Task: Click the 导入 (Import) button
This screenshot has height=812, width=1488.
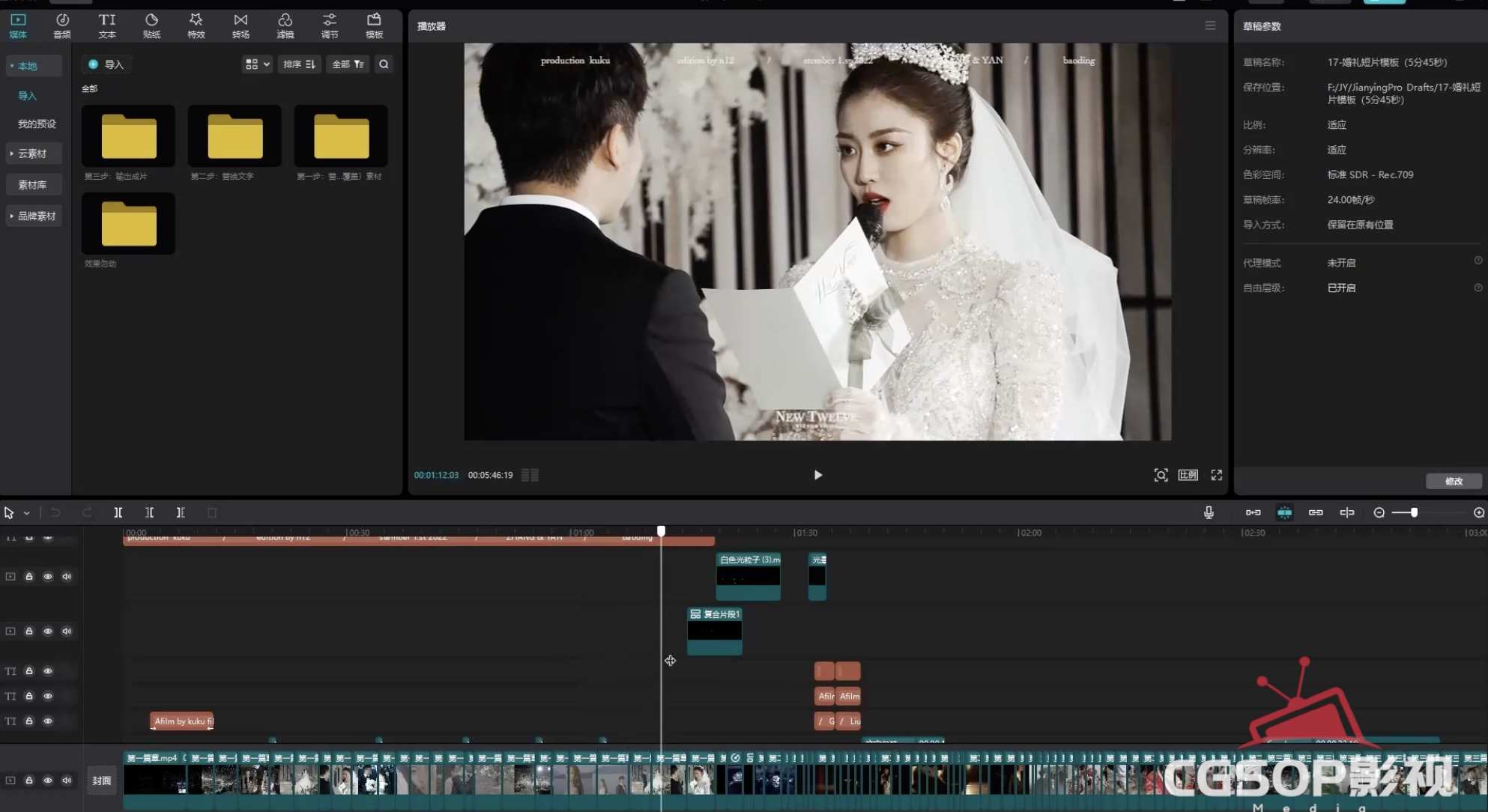Action: click(x=106, y=64)
